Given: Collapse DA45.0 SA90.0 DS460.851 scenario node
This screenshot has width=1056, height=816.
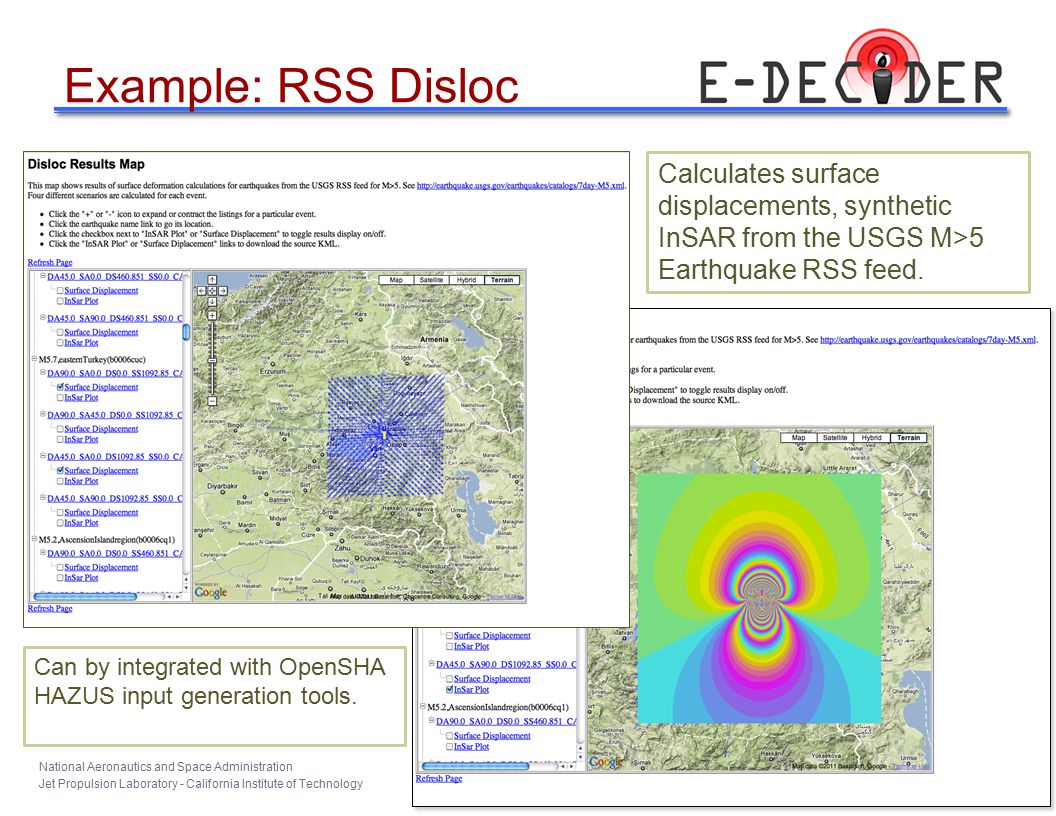Looking at the screenshot, I should point(42,317).
